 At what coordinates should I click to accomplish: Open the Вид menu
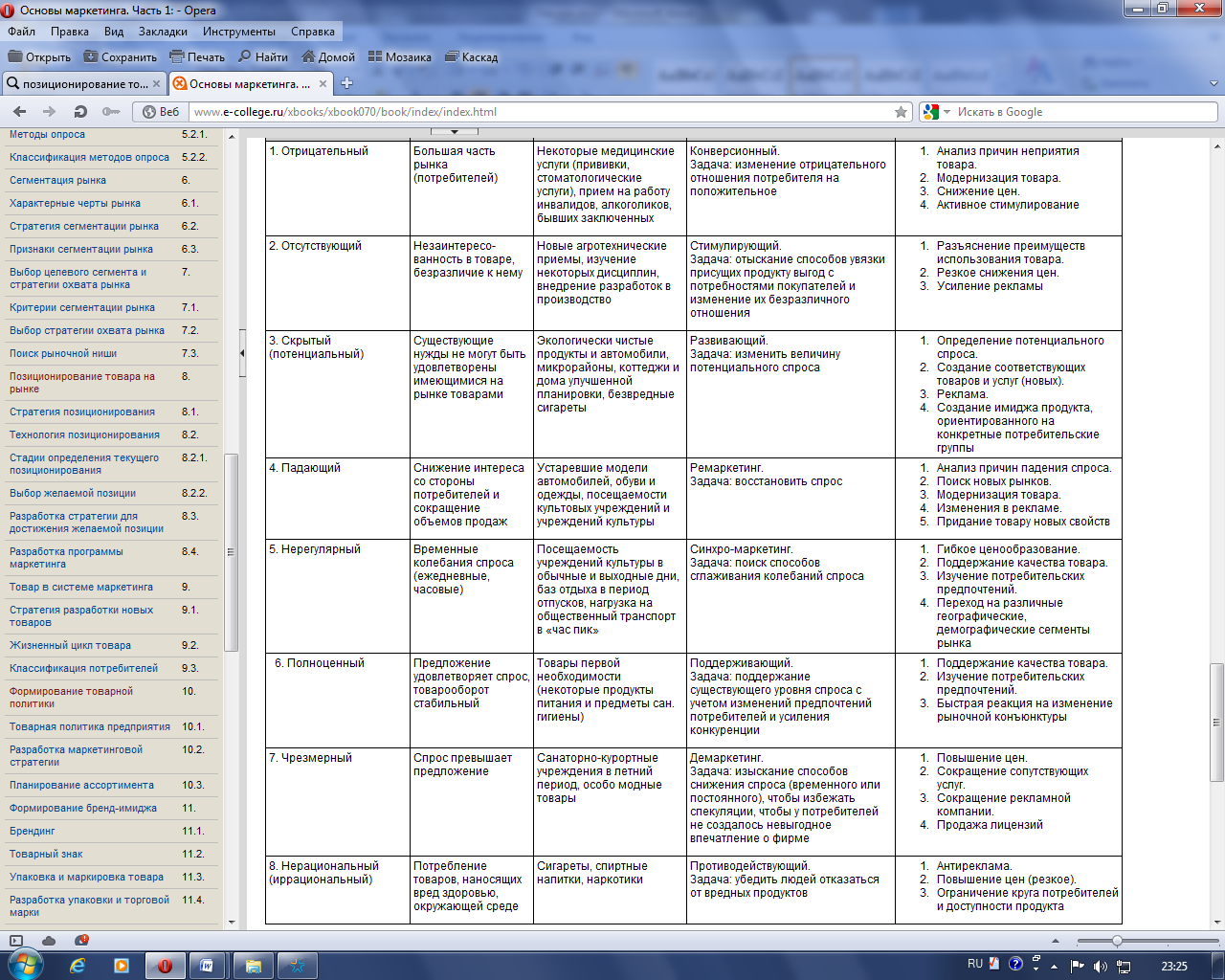[114, 32]
